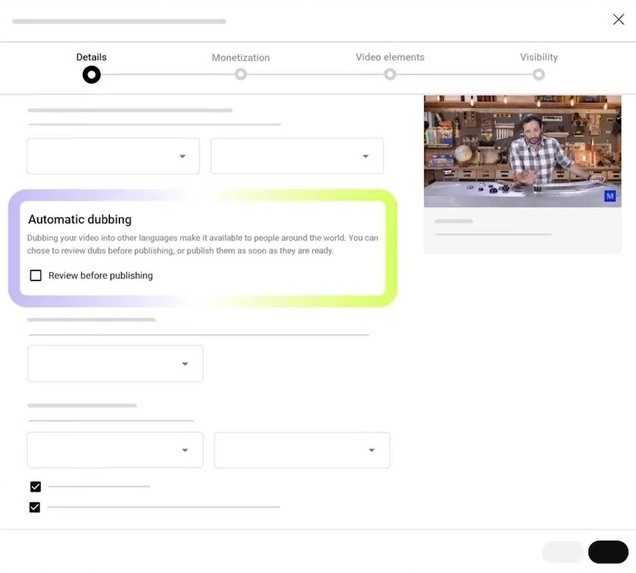
Task: Click the dubbing description starting 'Dubbing your video'
Action: tap(203, 244)
